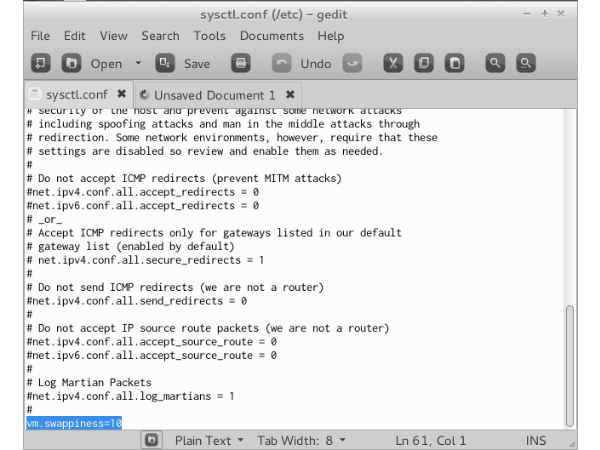Open the Documents menu

[x=272, y=36]
